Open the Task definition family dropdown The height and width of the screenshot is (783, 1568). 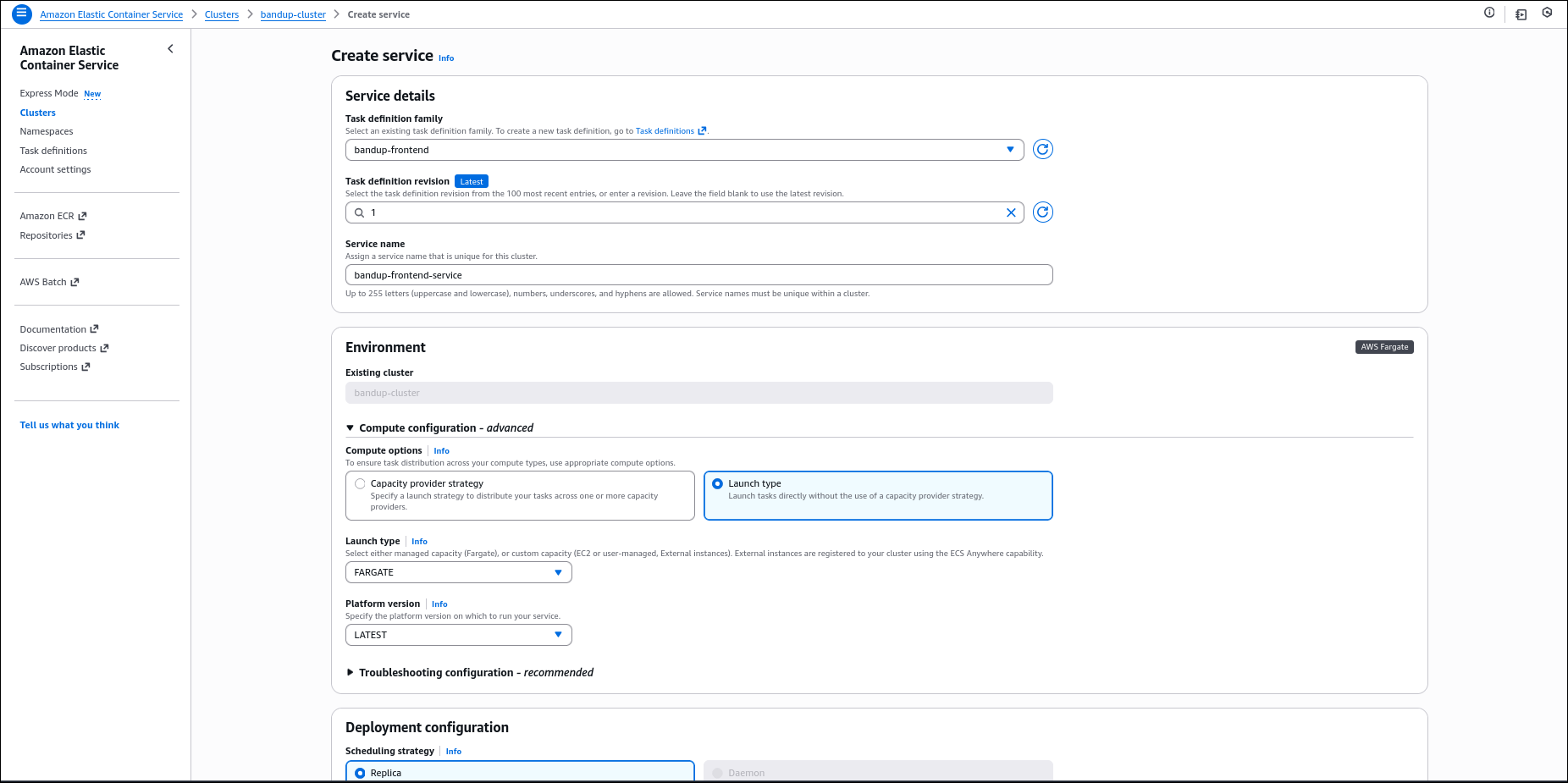pyautogui.click(x=1009, y=149)
